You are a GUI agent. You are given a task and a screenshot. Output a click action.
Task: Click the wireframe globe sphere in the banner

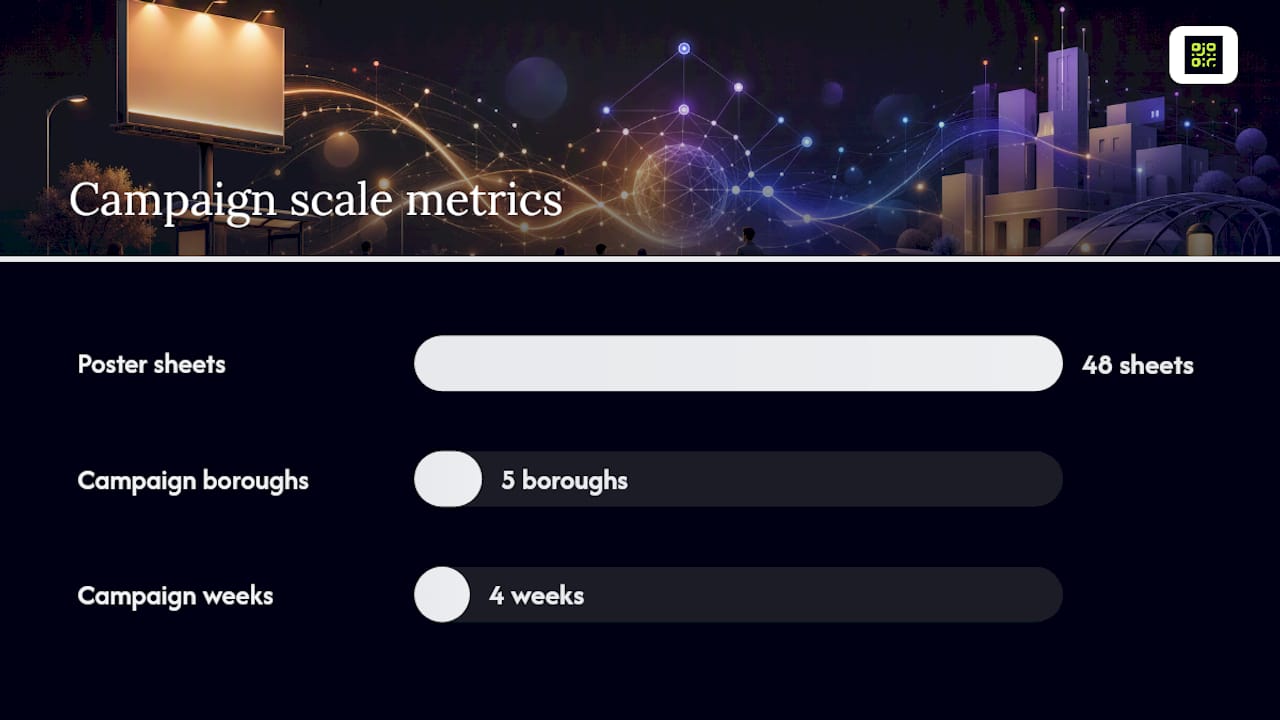(x=681, y=185)
